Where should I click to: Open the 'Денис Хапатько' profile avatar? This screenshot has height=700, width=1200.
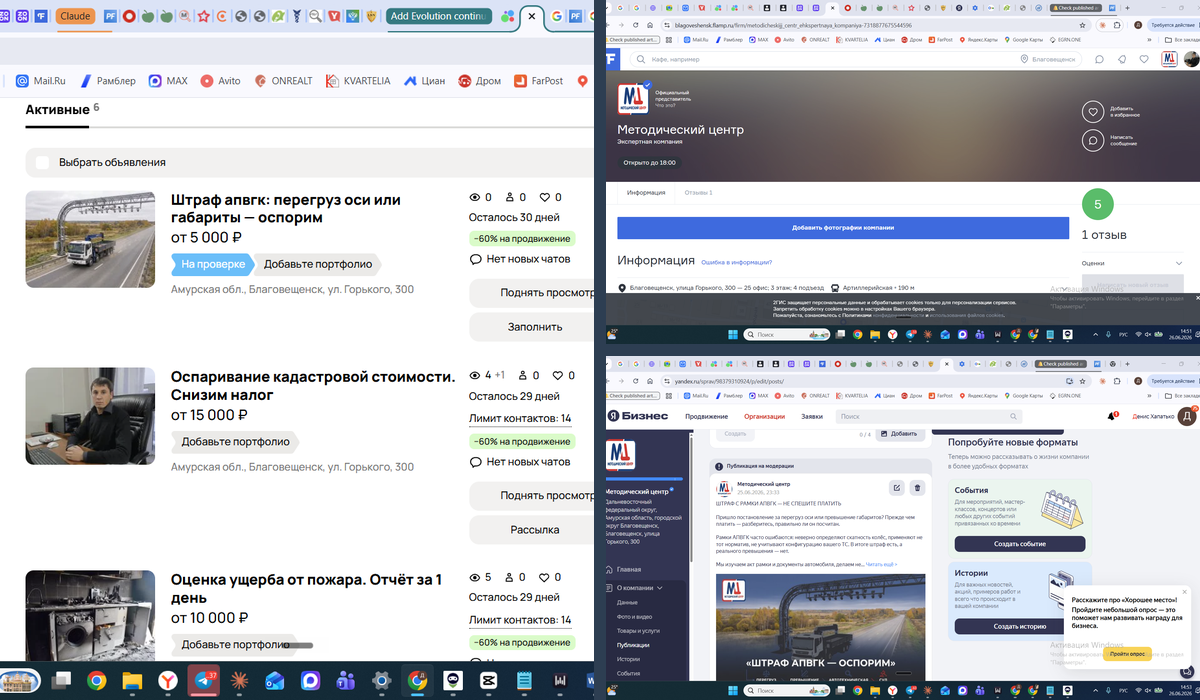(x=1188, y=416)
